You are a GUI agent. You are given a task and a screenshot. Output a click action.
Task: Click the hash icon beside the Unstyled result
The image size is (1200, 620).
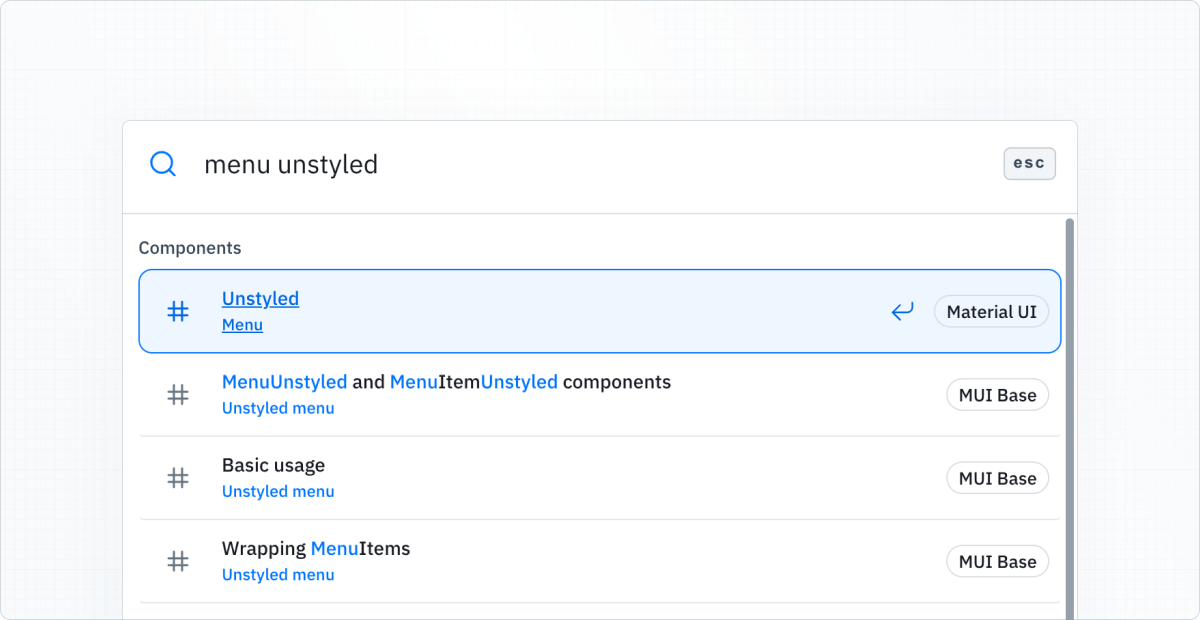pos(177,311)
